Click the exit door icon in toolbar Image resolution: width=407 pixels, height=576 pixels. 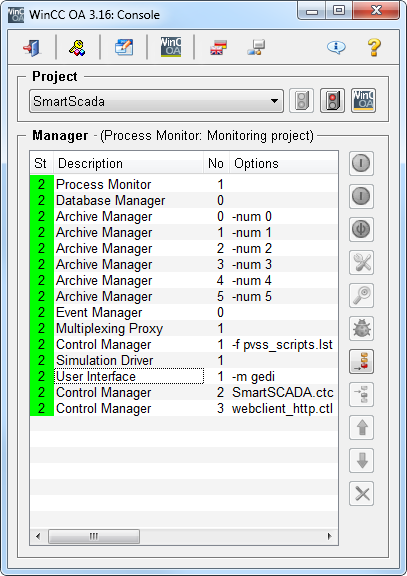(x=32, y=47)
